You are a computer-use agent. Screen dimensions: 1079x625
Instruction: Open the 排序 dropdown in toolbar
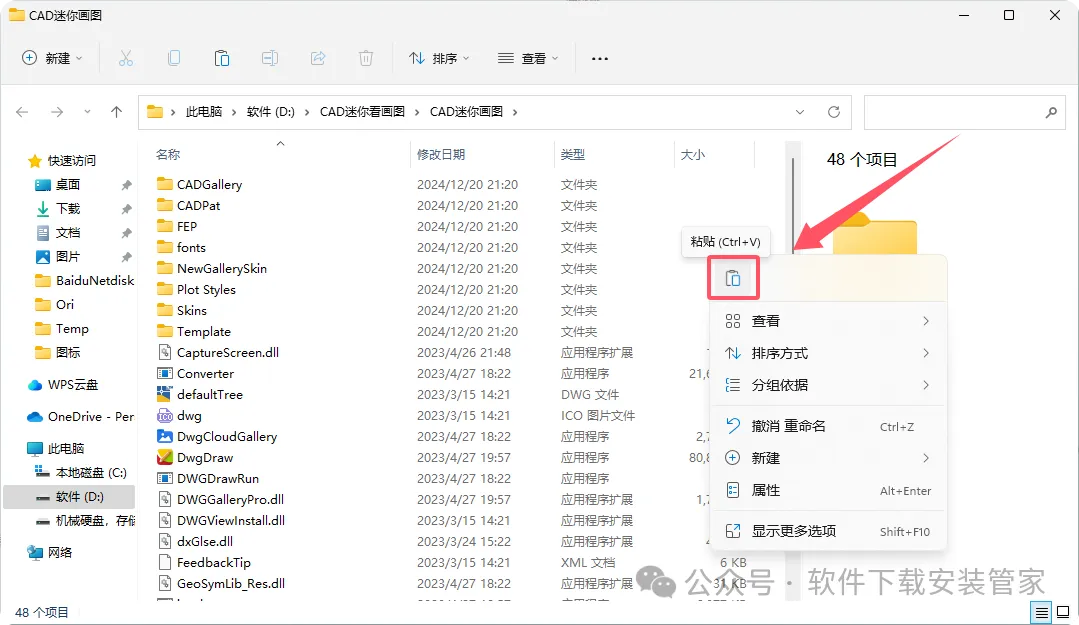point(439,59)
